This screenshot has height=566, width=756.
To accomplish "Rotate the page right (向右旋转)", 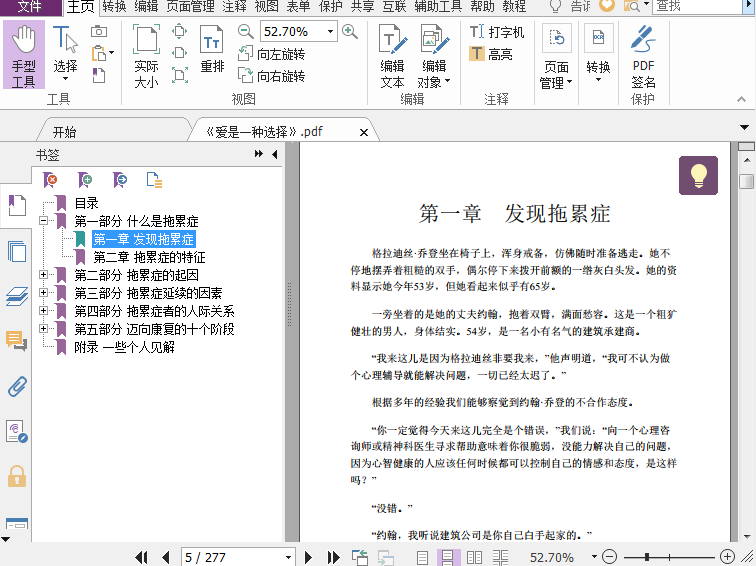I will [x=271, y=76].
